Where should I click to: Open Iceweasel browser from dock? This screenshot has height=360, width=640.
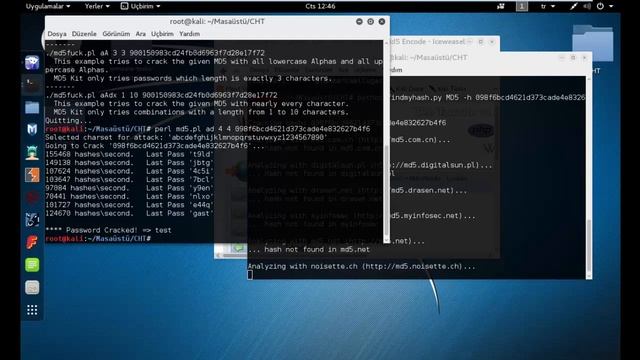click(x=32, y=62)
